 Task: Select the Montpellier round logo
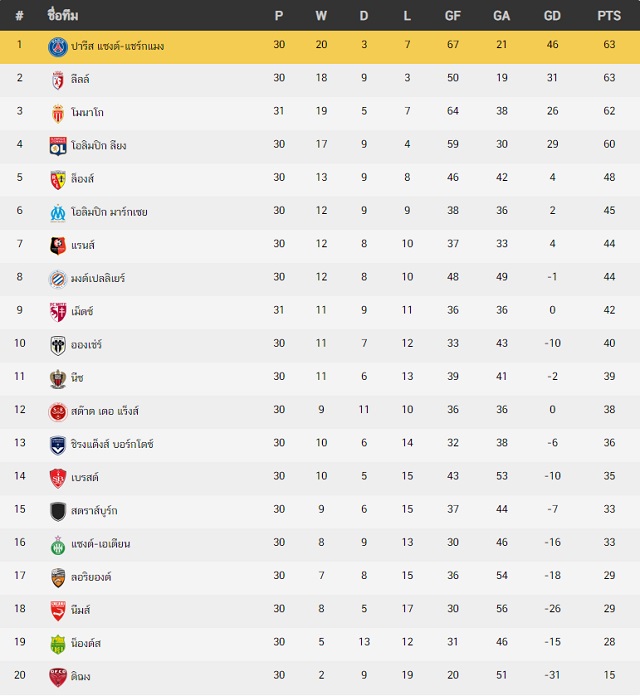(x=58, y=279)
